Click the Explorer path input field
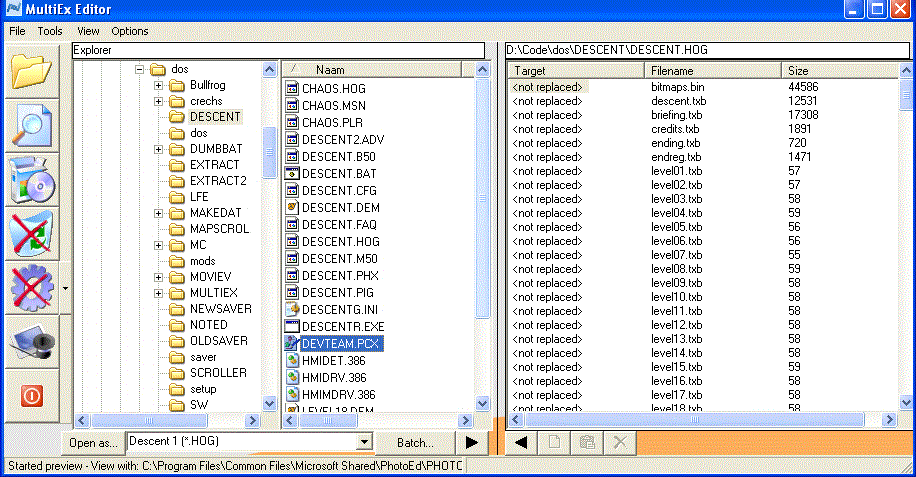916x477 pixels. pos(278,50)
